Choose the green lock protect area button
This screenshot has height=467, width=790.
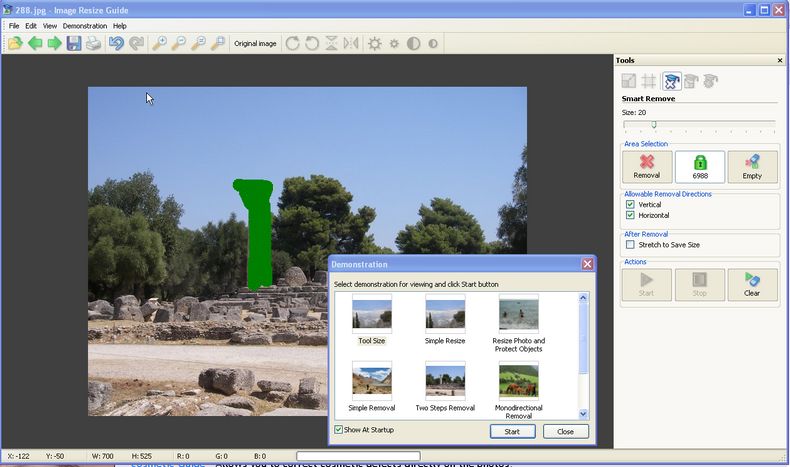(700, 167)
